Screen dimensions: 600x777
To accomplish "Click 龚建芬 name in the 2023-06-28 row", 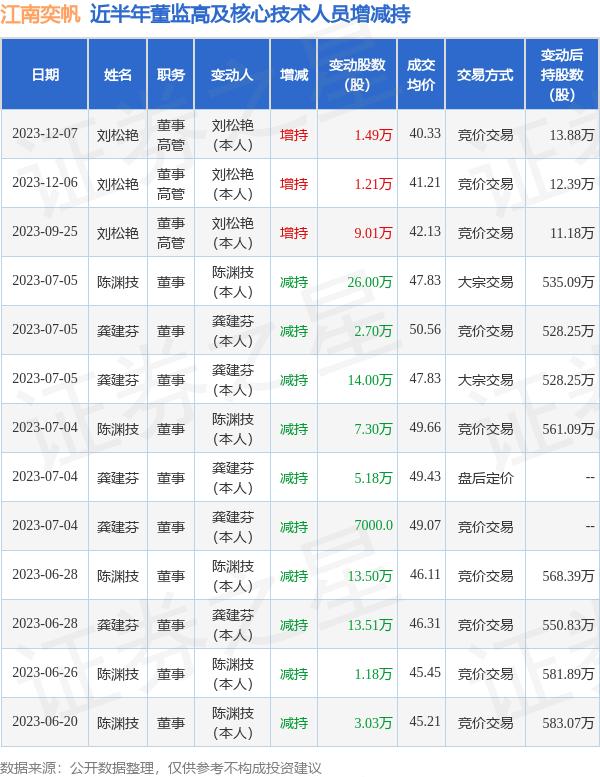I will click(x=118, y=625).
